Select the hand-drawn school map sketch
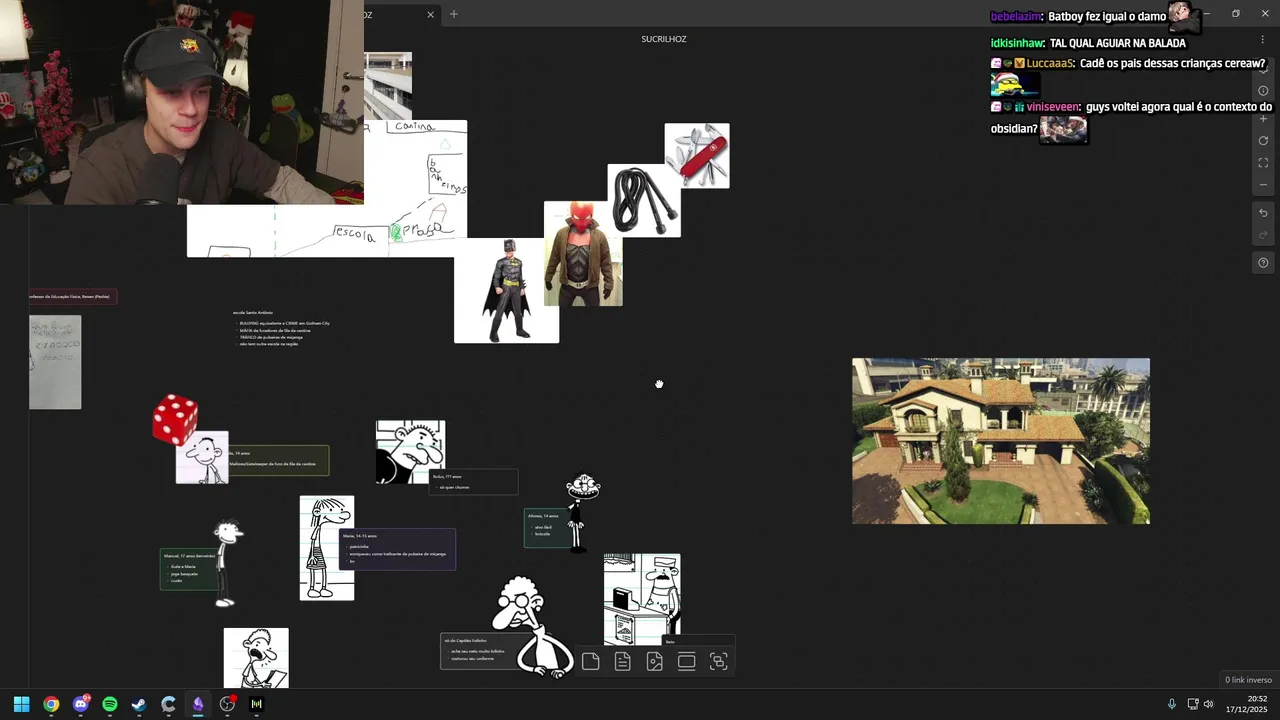1280x720 pixels. tap(326, 189)
